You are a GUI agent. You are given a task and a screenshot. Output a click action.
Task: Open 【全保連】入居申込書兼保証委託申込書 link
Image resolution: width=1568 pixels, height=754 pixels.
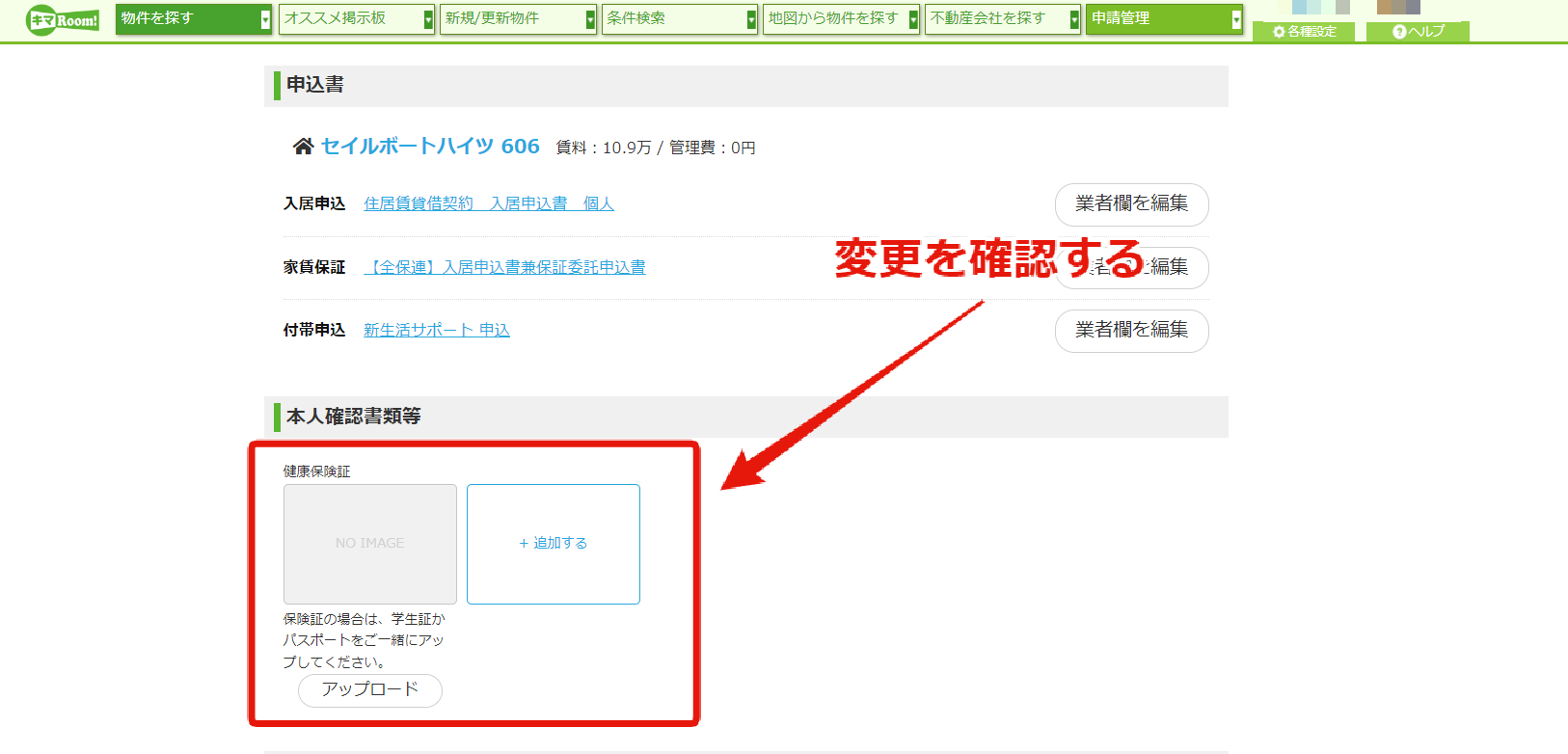click(x=504, y=267)
